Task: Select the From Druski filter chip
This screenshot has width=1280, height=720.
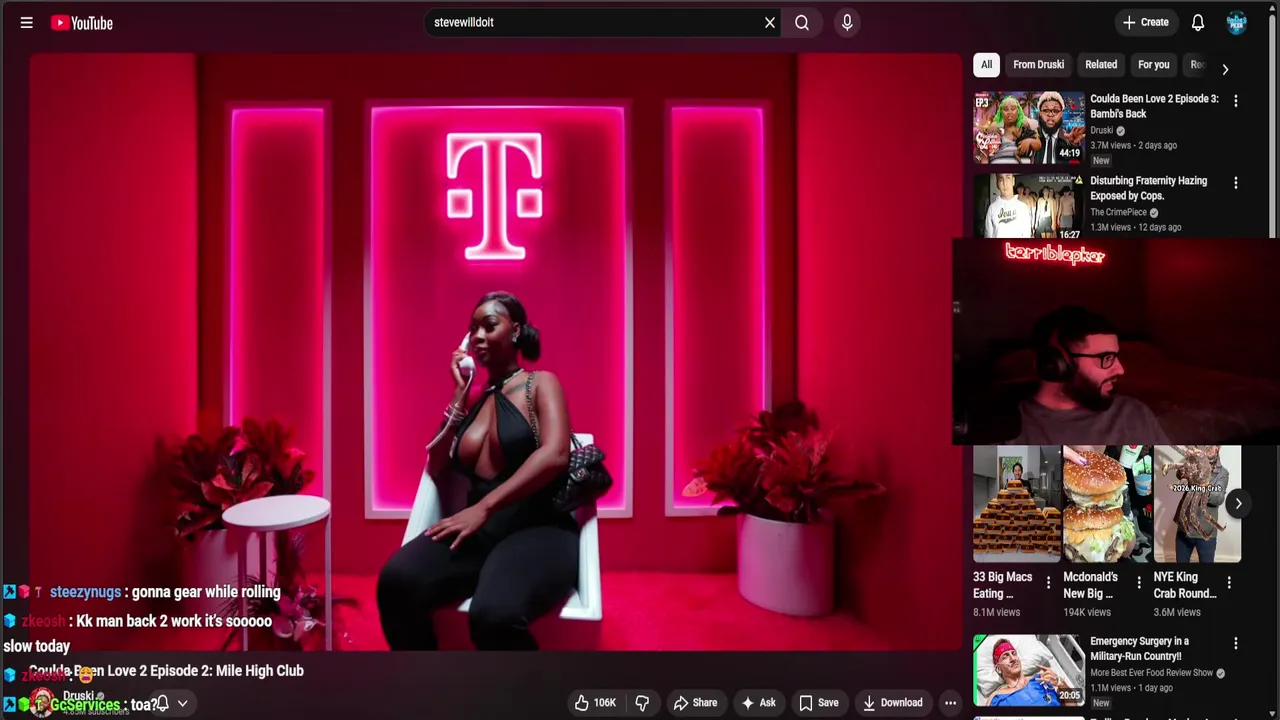Action: point(1038,64)
